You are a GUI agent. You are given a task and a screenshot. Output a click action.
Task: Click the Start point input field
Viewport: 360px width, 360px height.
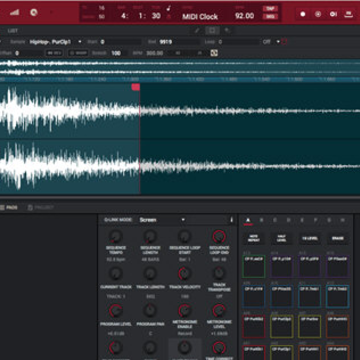pos(121,42)
